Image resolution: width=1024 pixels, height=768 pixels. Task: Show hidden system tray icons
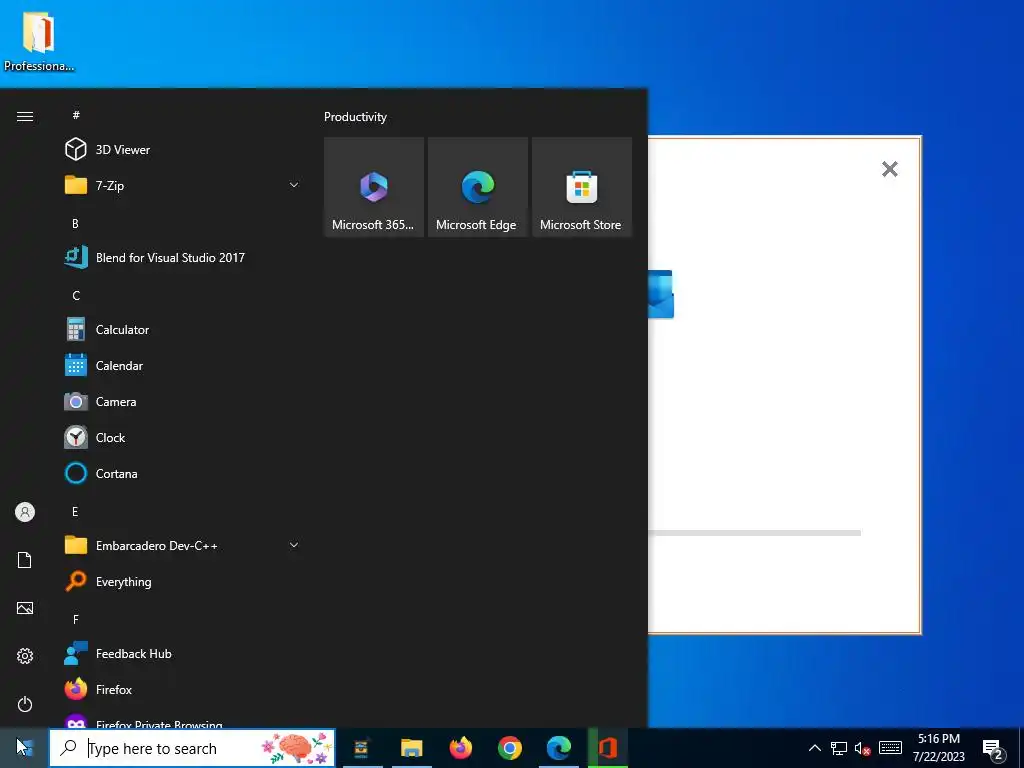(x=815, y=748)
